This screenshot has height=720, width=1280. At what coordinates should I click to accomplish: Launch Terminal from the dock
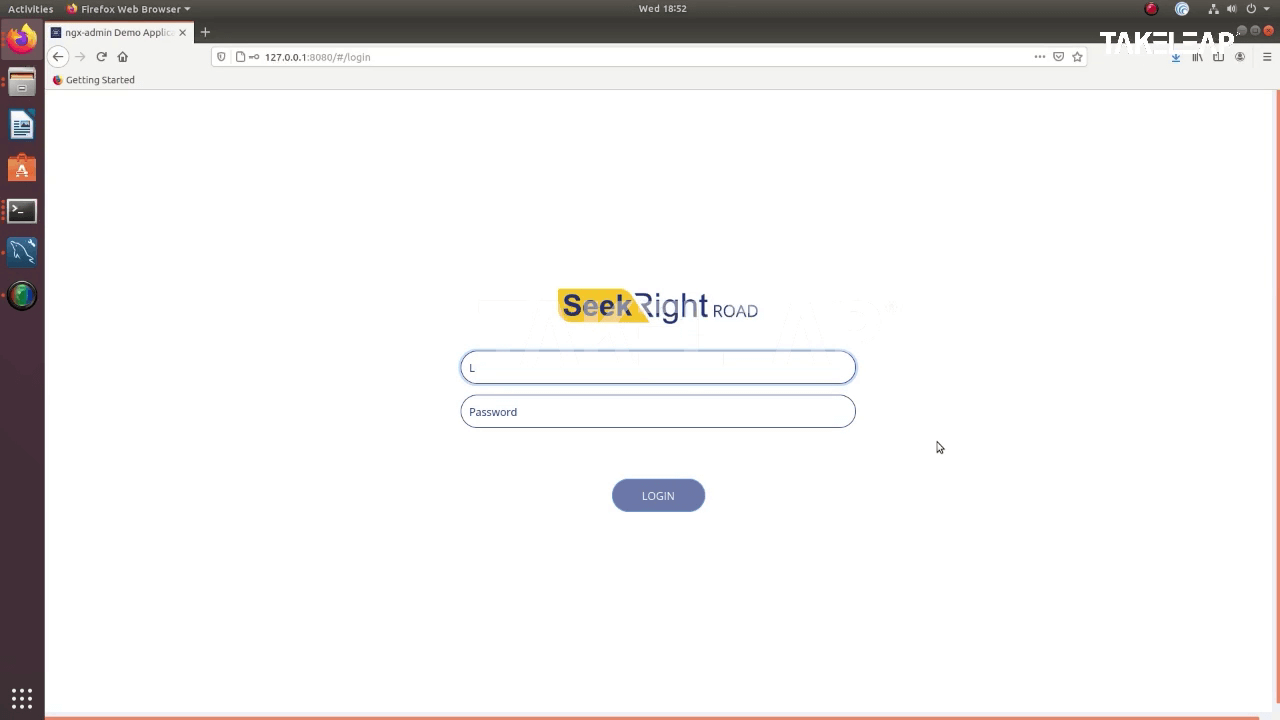[x=22, y=211]
